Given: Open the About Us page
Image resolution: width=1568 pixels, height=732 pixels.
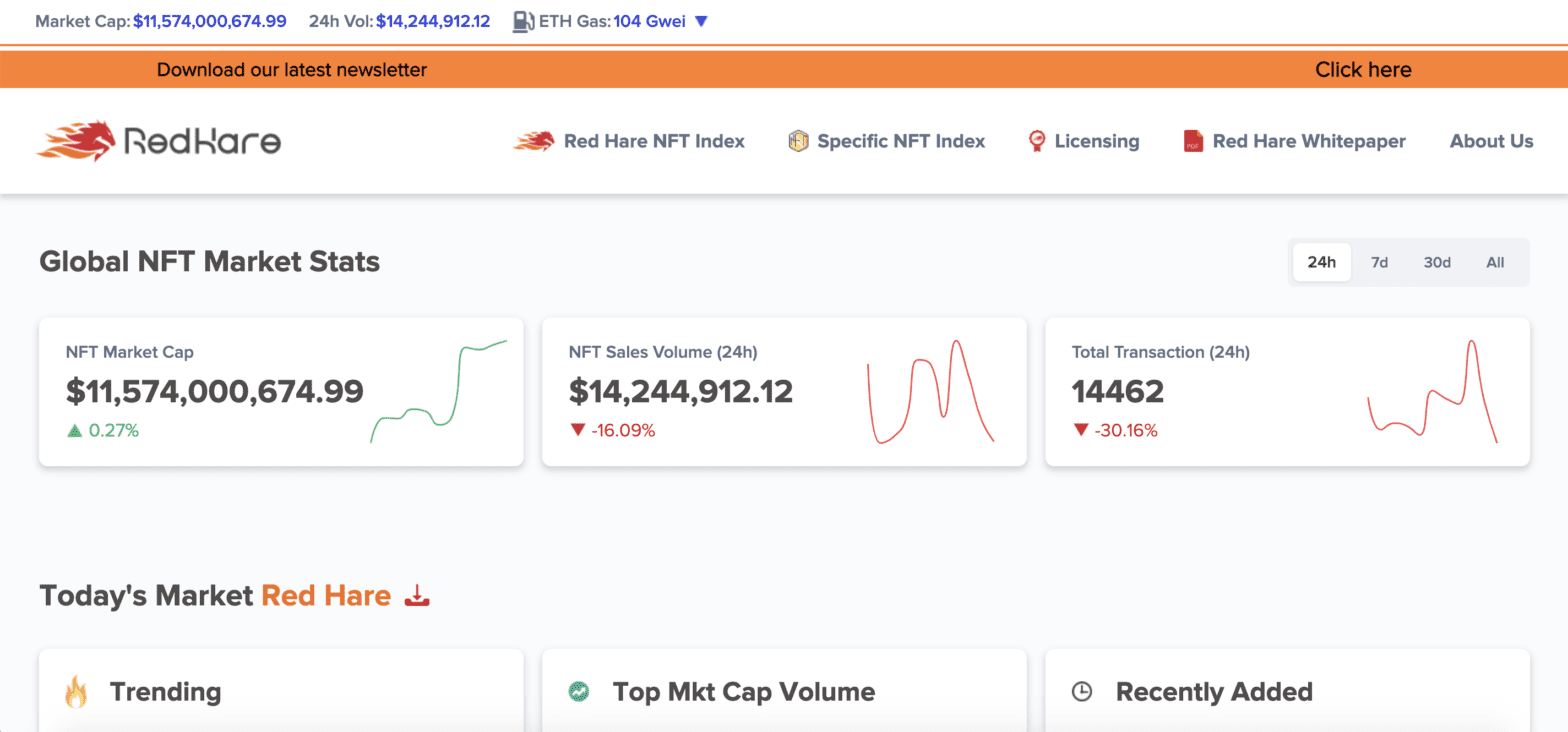Looking at the screenshot, I should tap(1491, 141).
